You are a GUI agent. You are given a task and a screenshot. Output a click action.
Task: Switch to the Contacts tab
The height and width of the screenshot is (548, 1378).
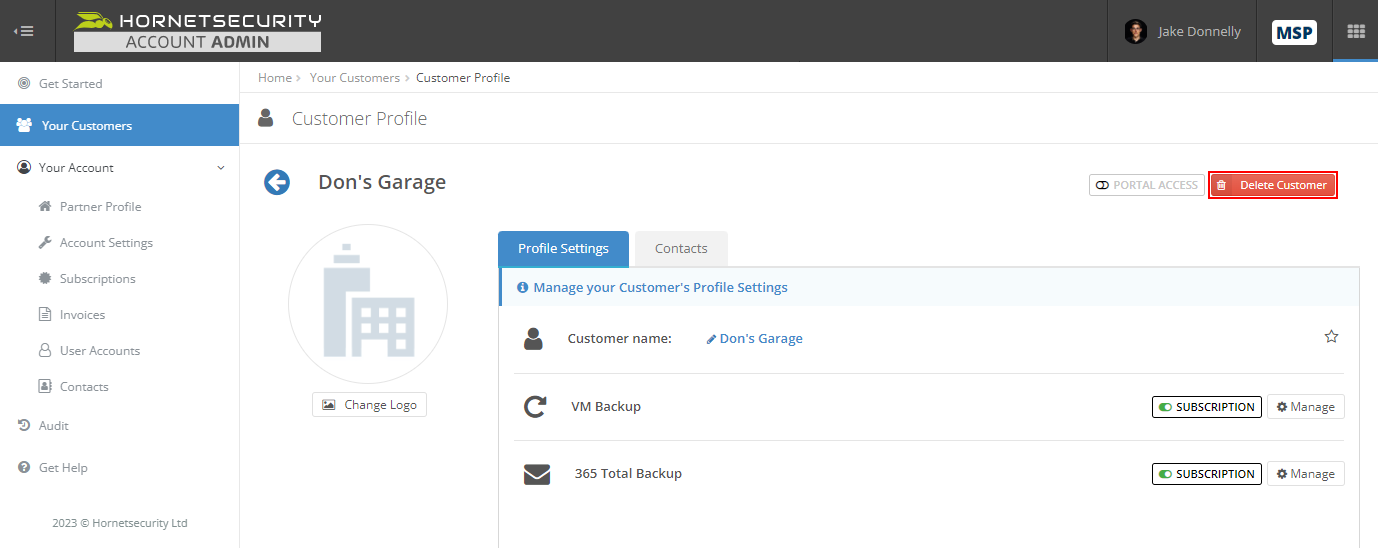681,249
